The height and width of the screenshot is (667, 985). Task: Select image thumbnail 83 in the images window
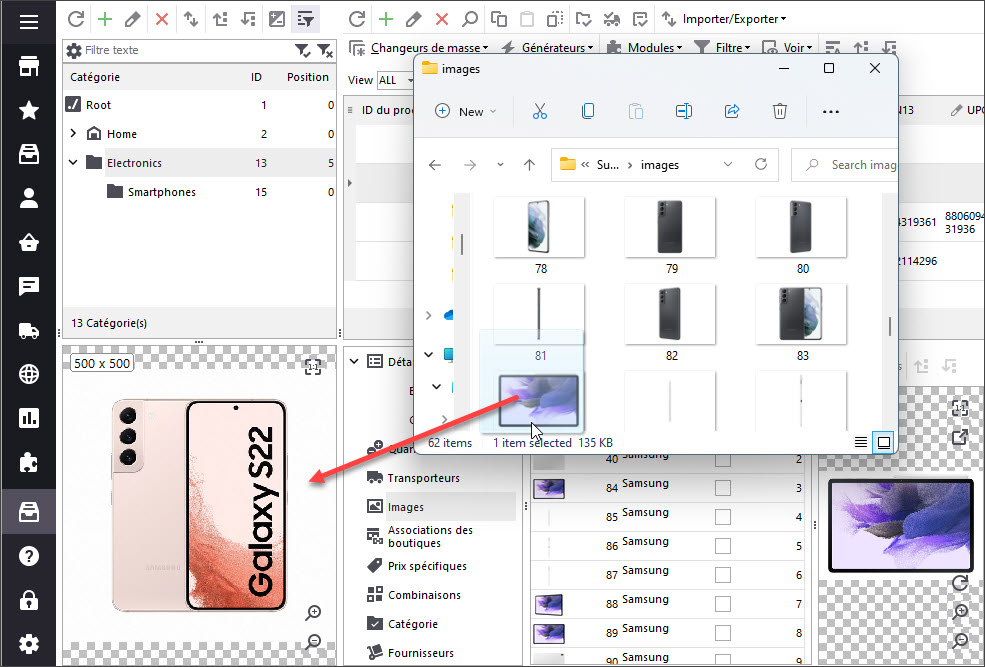pos(802,323)
